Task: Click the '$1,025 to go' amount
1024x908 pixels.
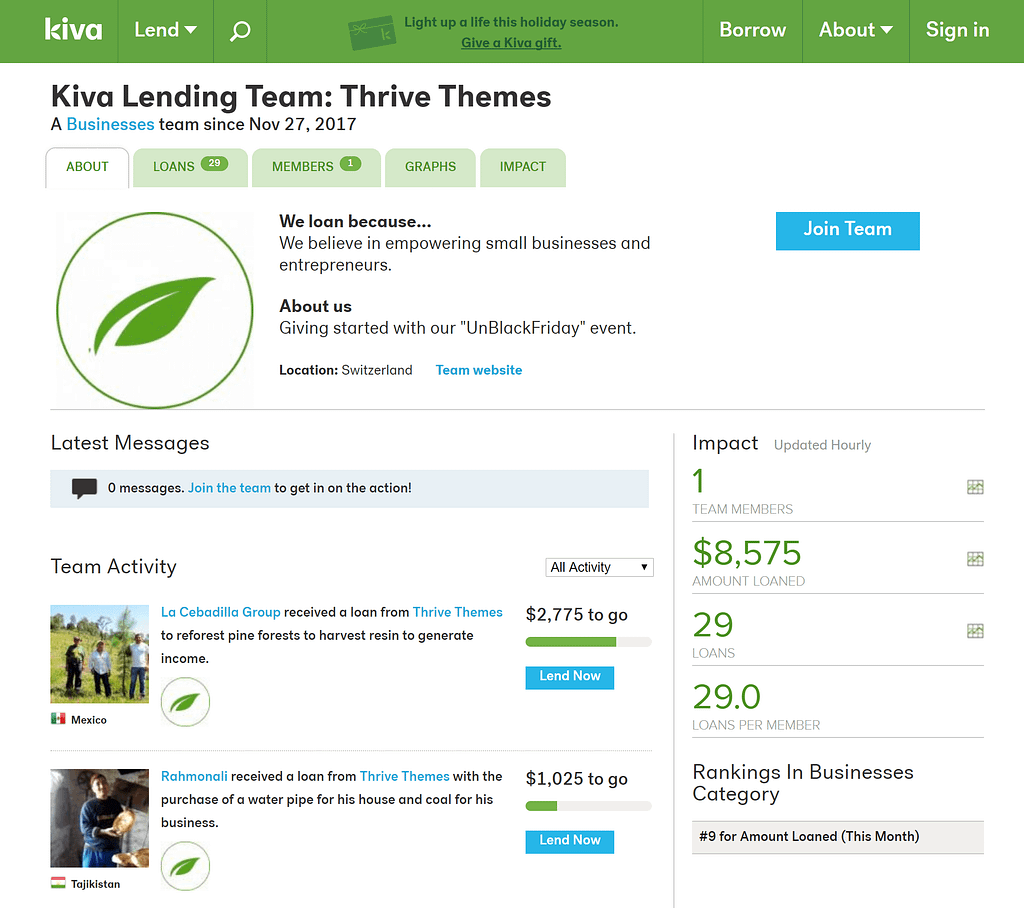Action: click(x=577, y=779)
